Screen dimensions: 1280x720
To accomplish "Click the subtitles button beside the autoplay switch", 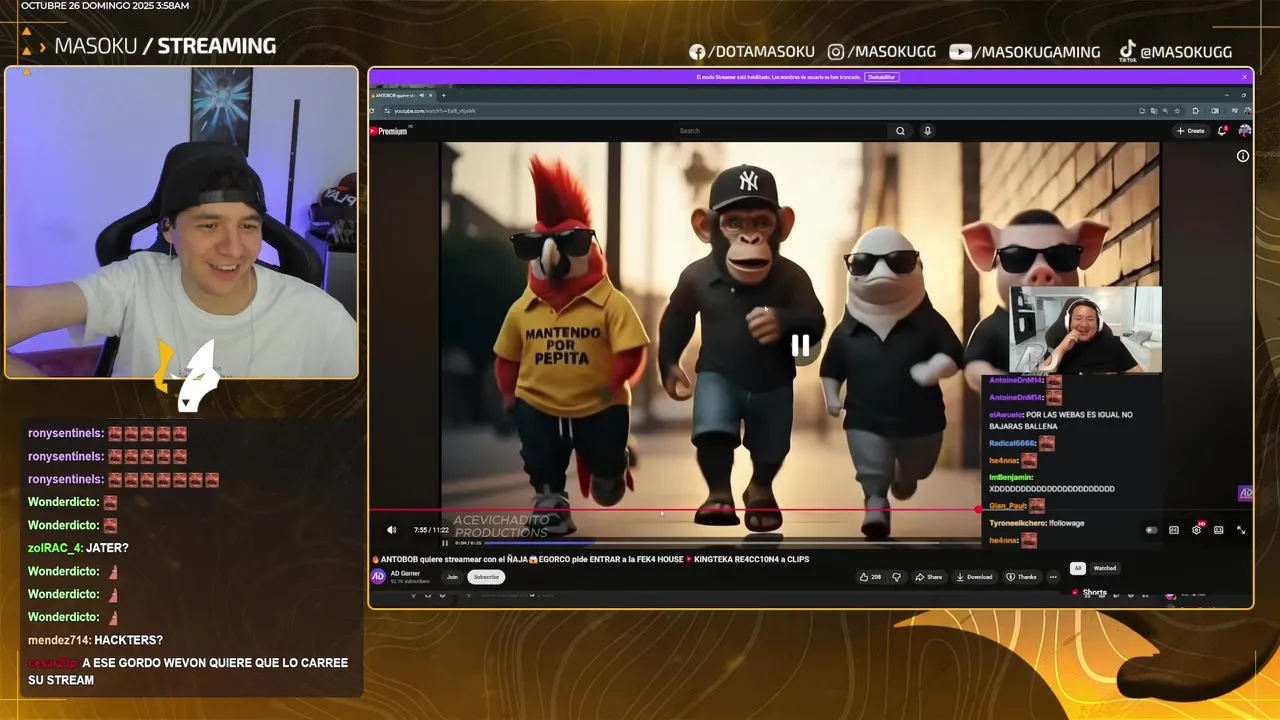I will click(1174, 530).
